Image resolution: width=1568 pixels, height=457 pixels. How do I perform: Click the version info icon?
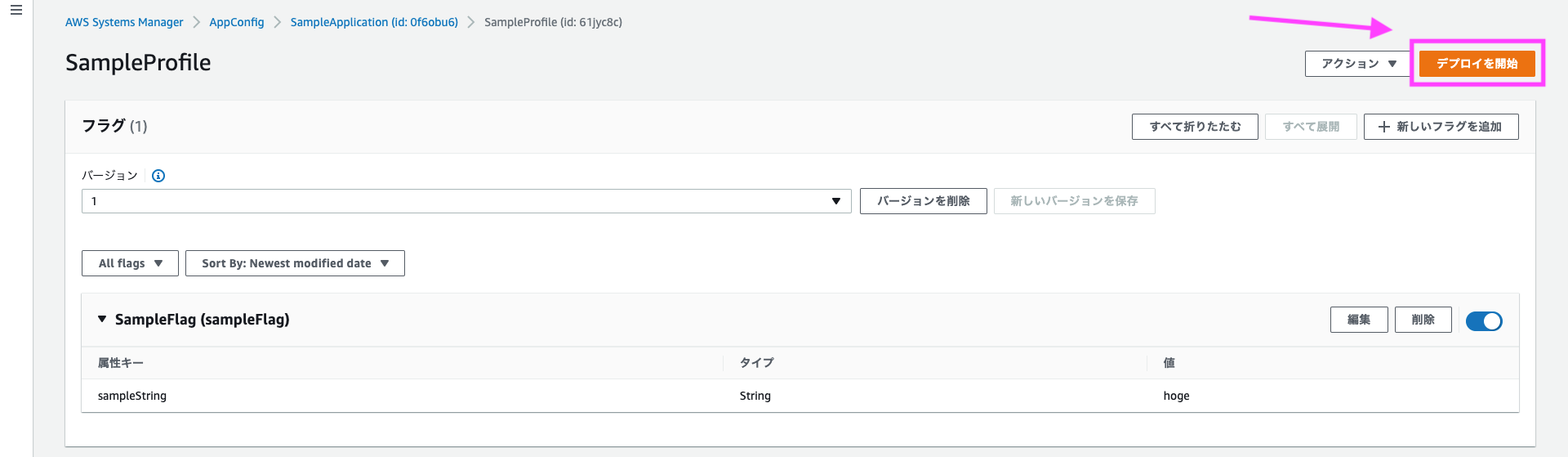coord(158,176)
